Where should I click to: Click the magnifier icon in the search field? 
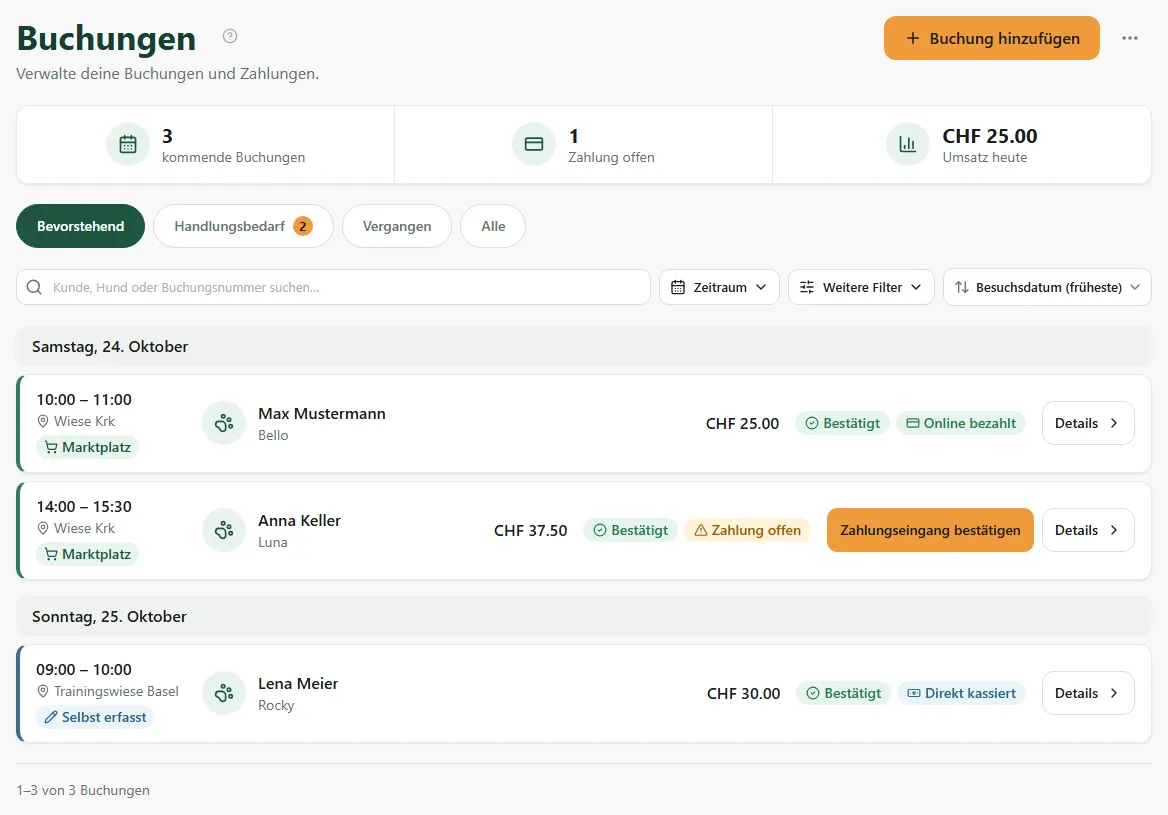pyautogui.click(x=34, y=288)
